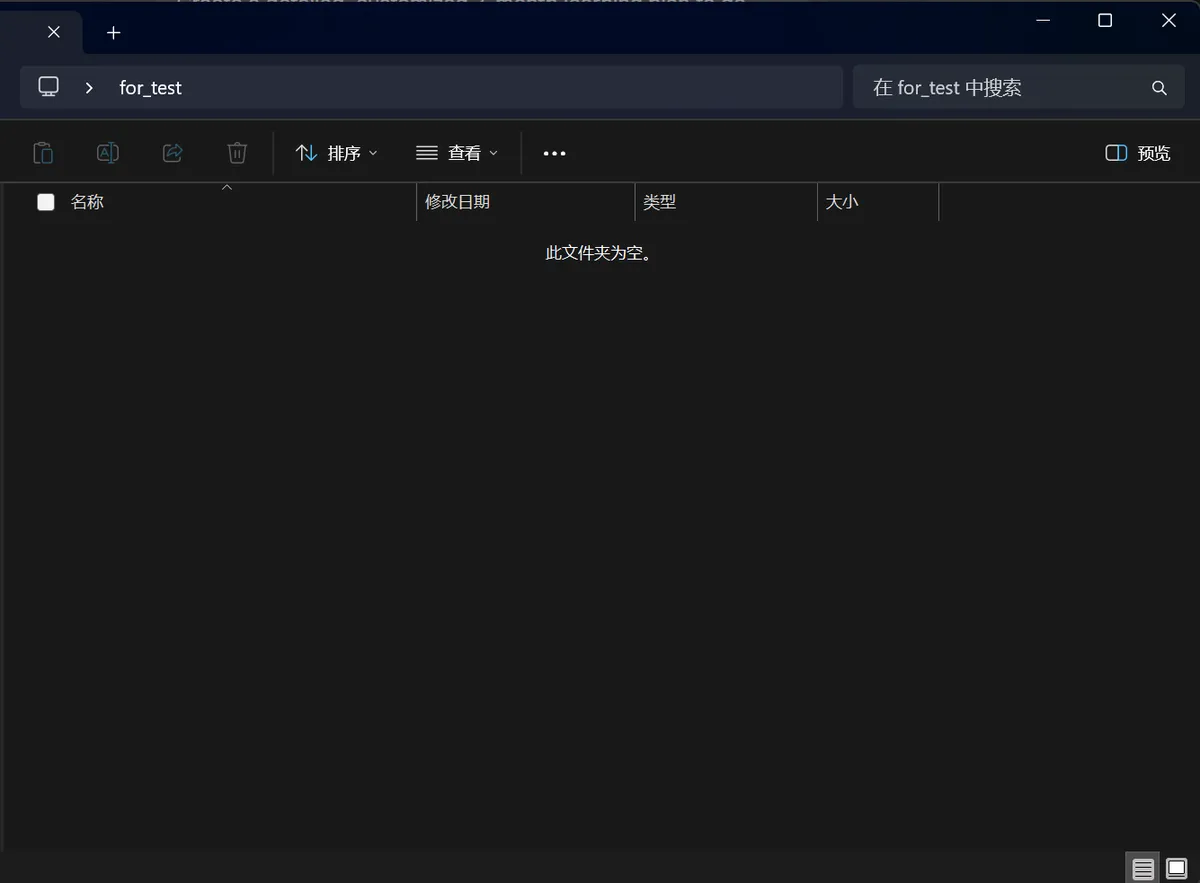Image resolution: width=1200 pixels, height=883 pixels.
Task: Expand the breadcrumb chevron after the desktop icon
Action: coord(89,87)
